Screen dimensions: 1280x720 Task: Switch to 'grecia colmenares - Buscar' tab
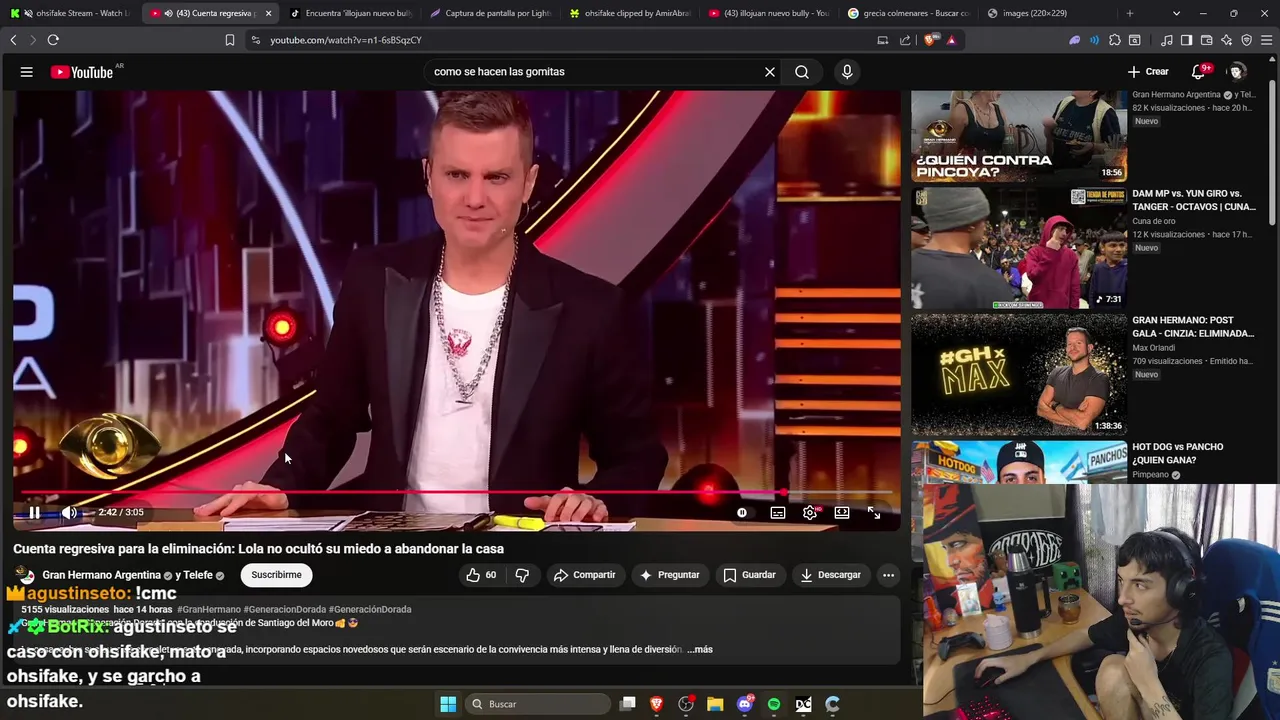pos(908,13)
